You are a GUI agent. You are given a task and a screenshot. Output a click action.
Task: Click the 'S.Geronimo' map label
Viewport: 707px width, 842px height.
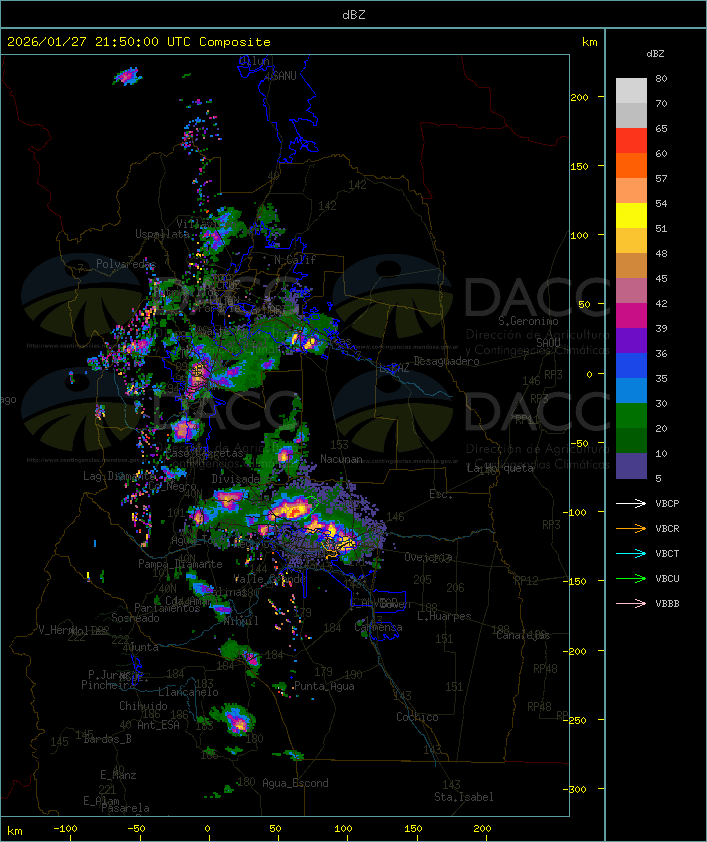click(528, 321)
